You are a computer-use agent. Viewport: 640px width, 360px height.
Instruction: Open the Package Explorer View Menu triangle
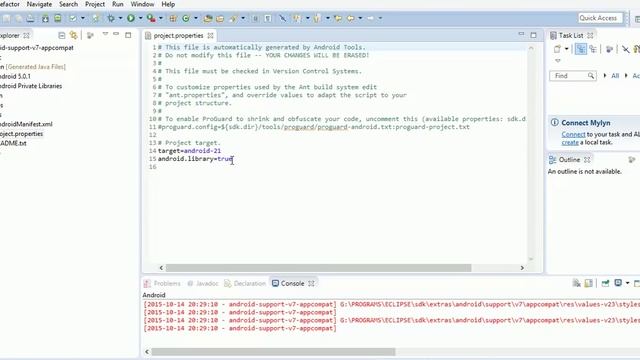click(105, 34)
